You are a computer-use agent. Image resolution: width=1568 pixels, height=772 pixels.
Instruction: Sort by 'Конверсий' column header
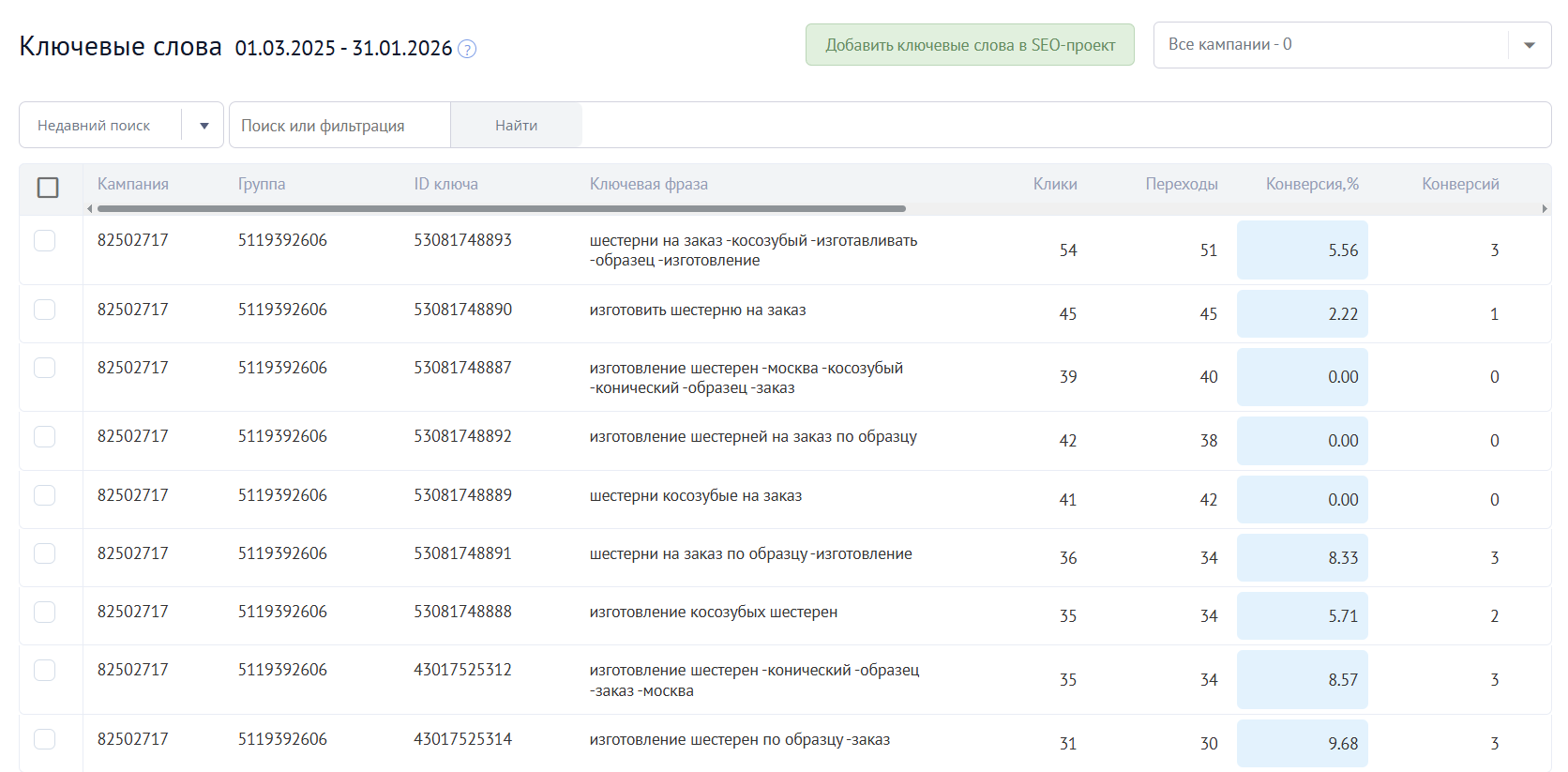[x=1460, y=184]
